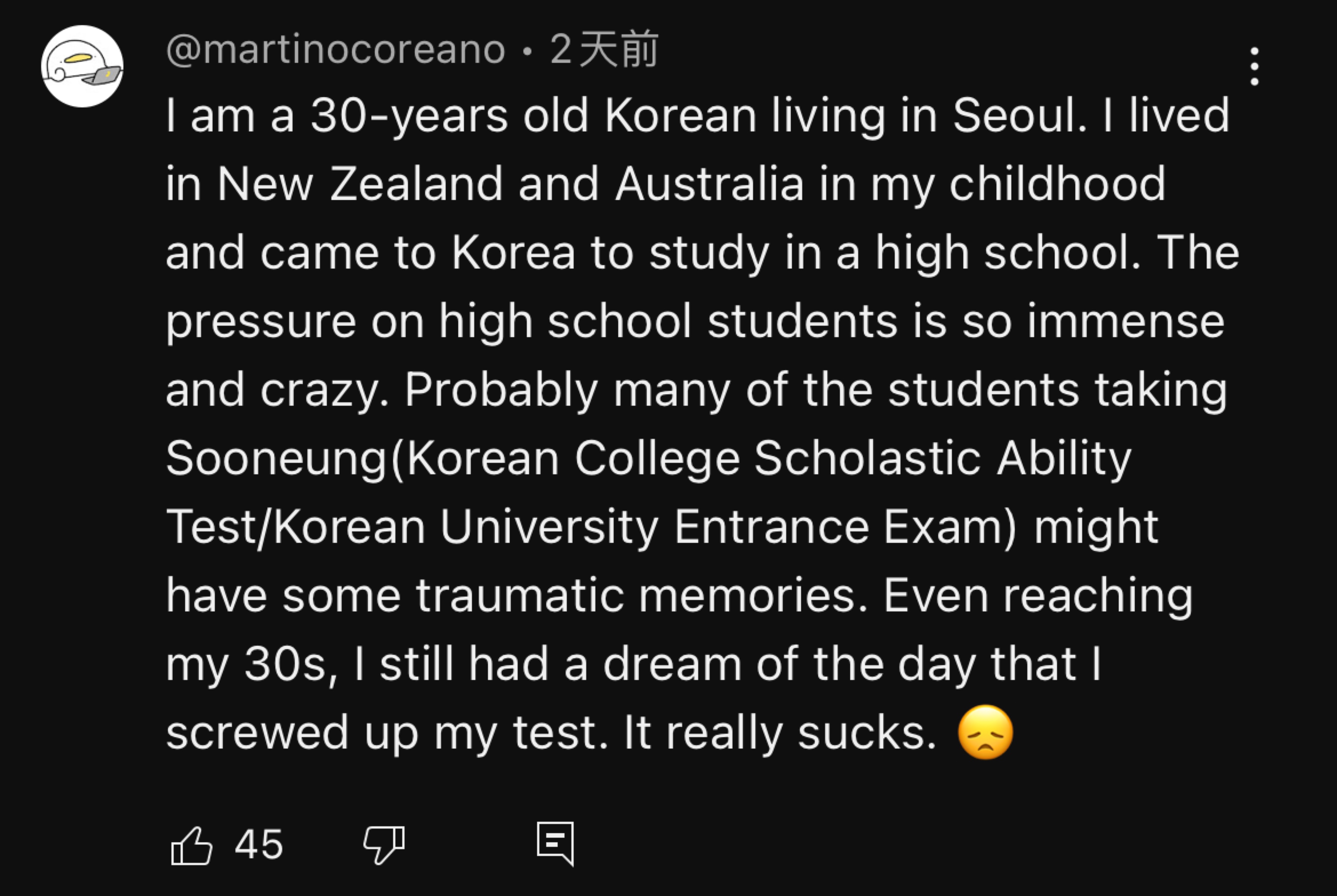Open the three-dot comment options menu

pos(1254,66)
